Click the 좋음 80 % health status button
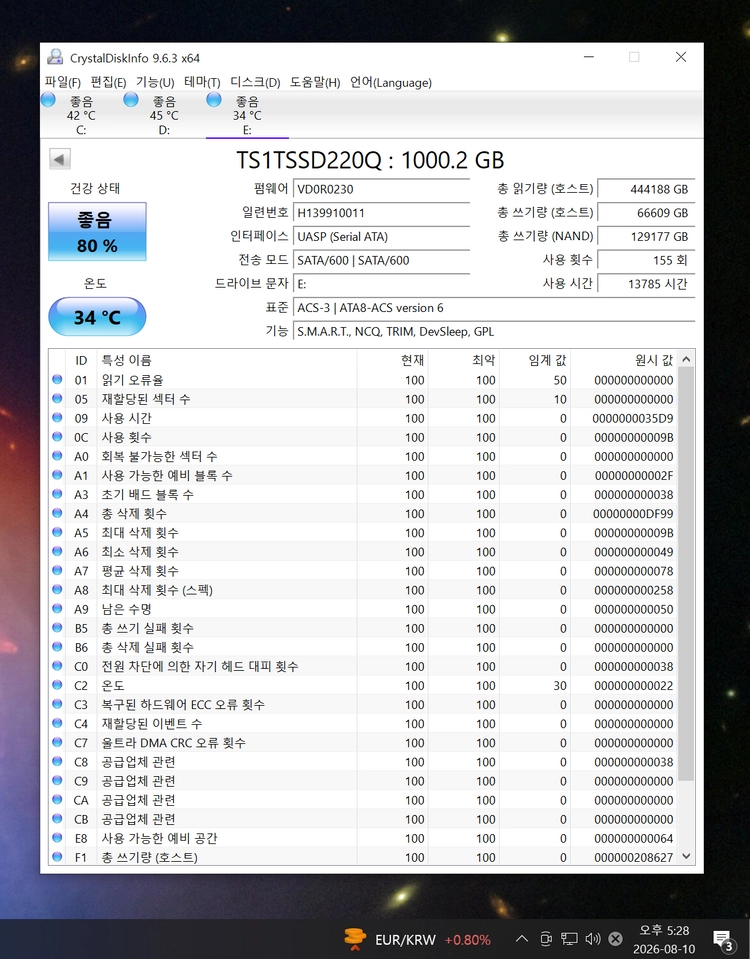750x959 pixels. click(97, 232)
